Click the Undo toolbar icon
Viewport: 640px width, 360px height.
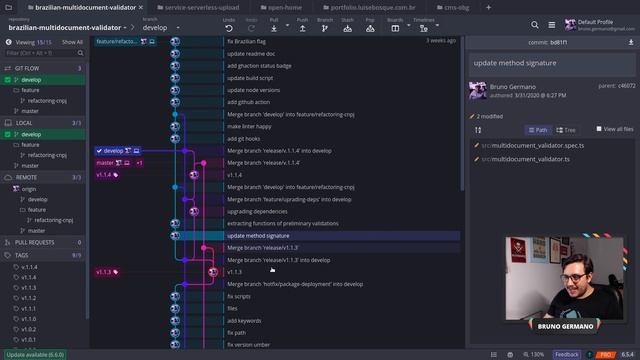pos(229,29)
